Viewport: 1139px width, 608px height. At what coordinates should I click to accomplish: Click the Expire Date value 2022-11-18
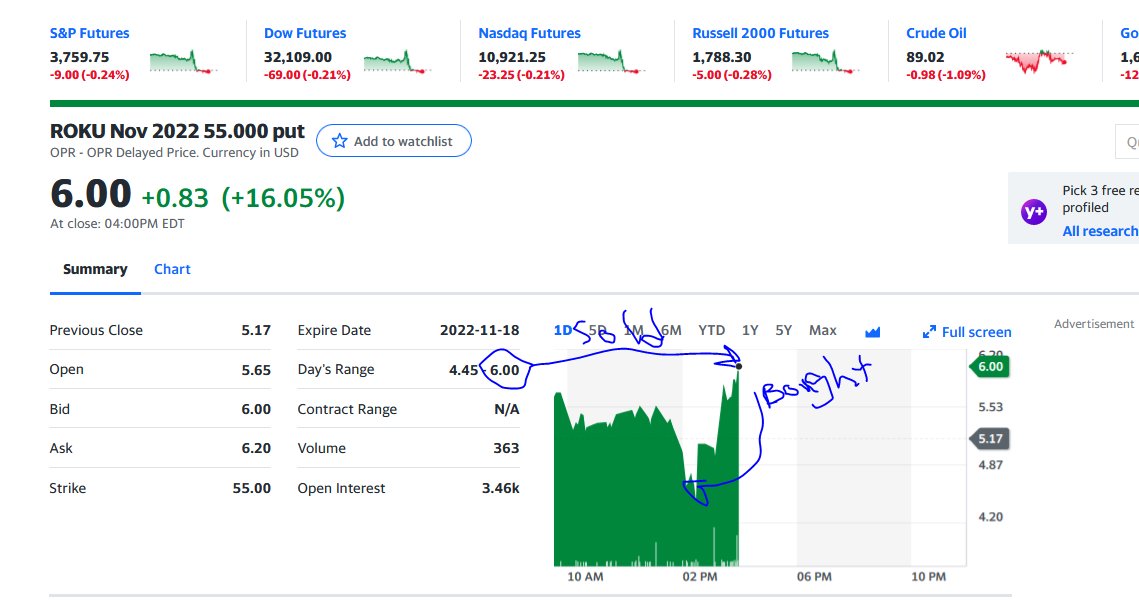coord(479,331)
